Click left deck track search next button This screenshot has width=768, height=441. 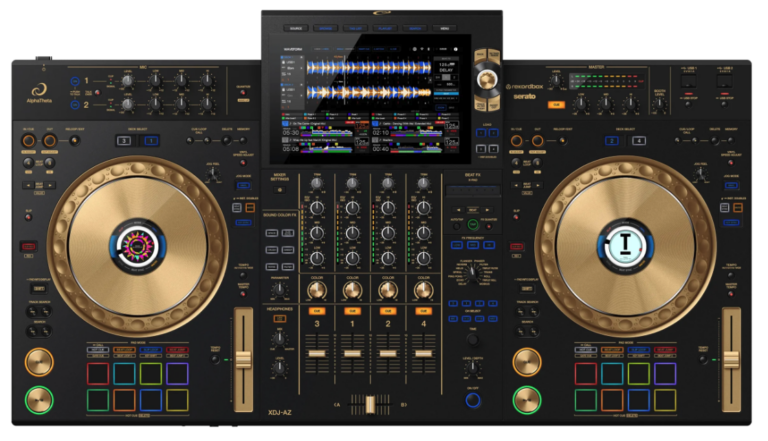(46, 311)
